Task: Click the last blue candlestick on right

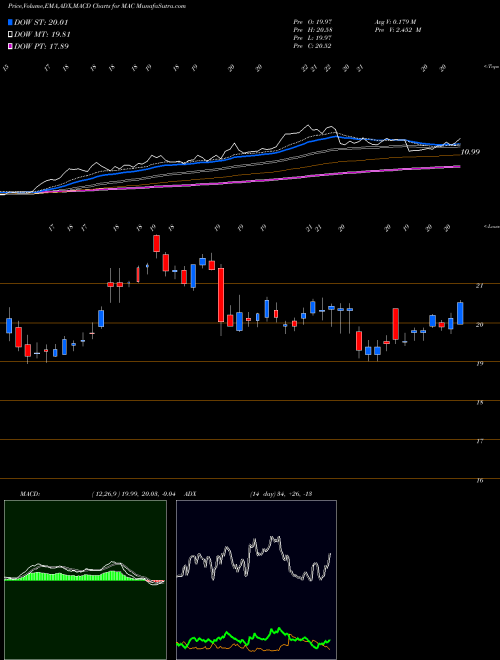Action: (460, 313)
